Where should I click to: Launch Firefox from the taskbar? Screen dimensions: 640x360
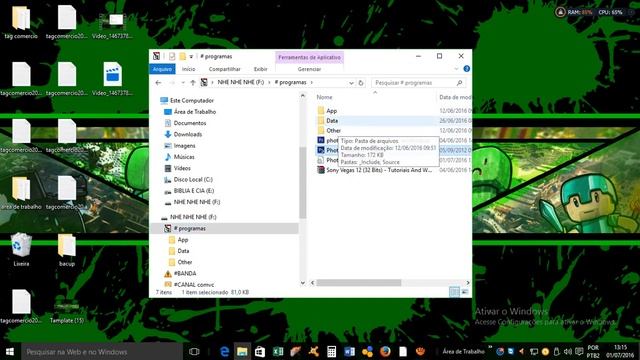[385, 351]
